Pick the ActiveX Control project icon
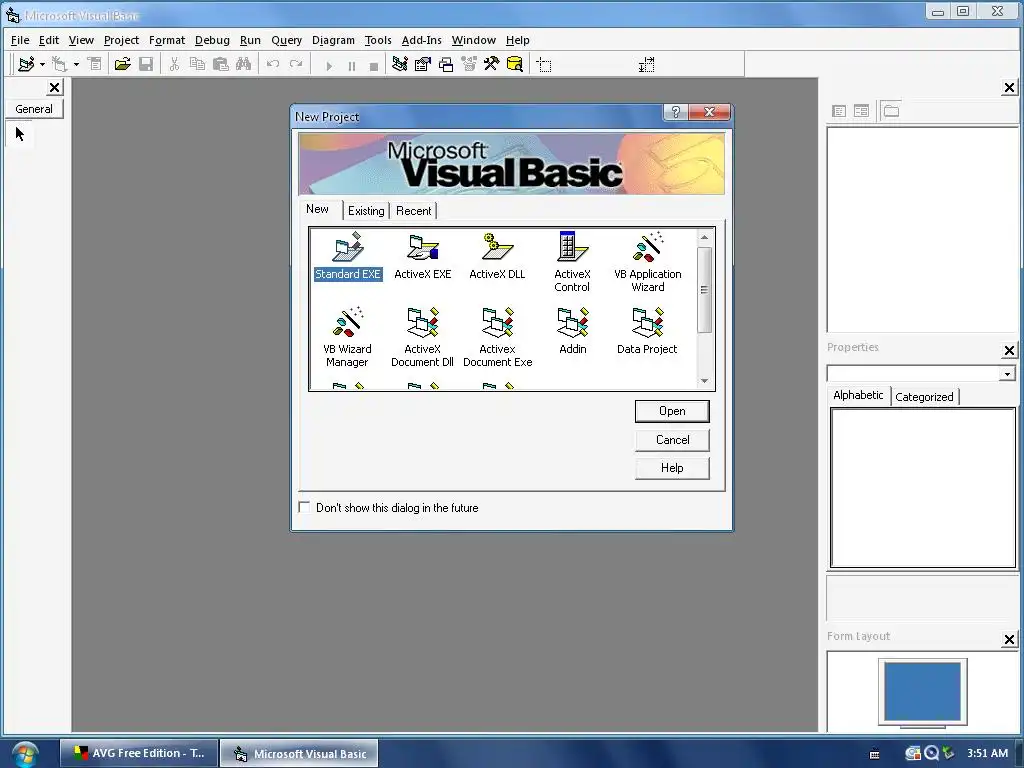The height and width of the screenshot is (768, 1024). [x=572, y=262]
